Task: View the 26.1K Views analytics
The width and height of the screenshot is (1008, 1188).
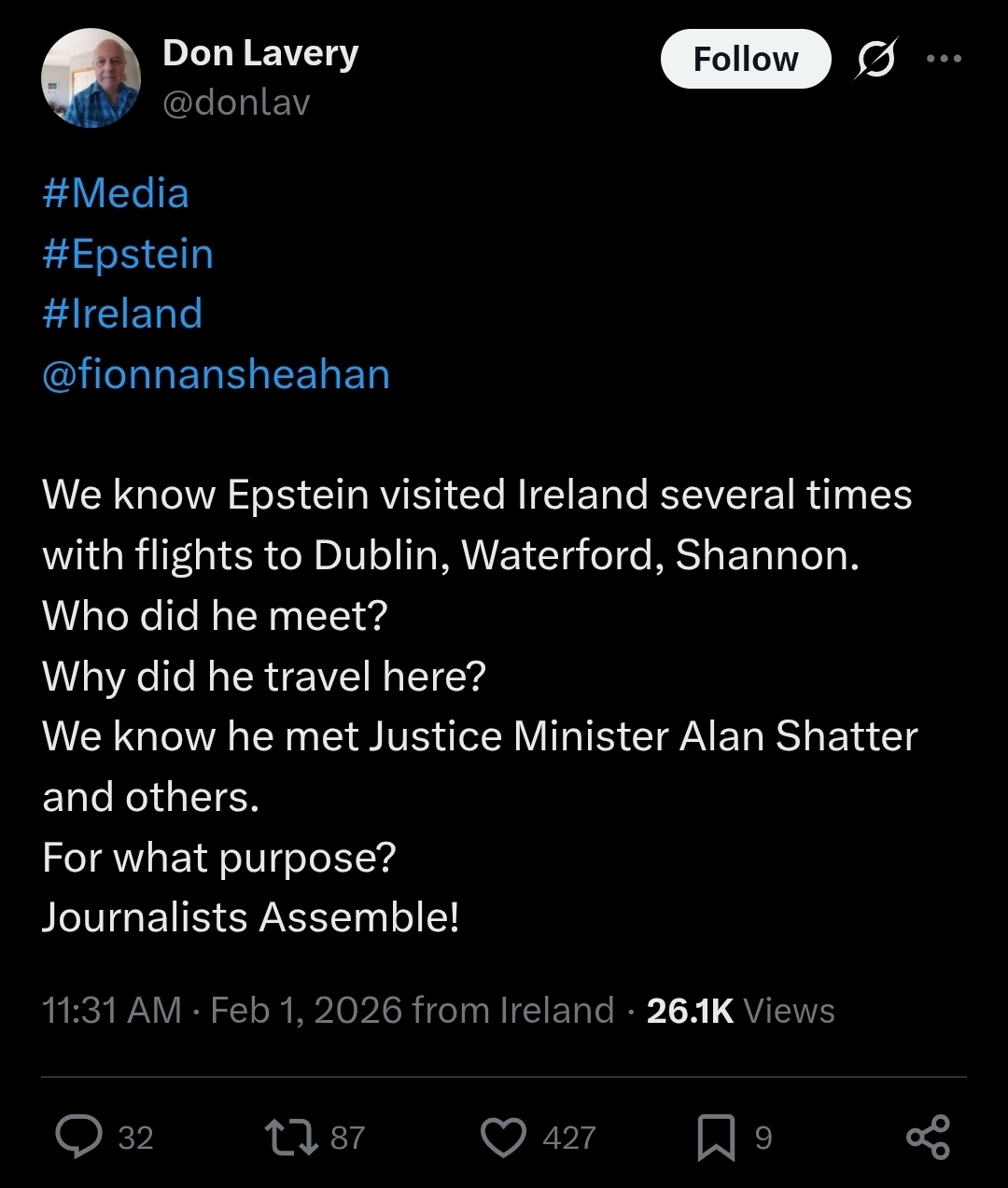Action: [740, 1010]
